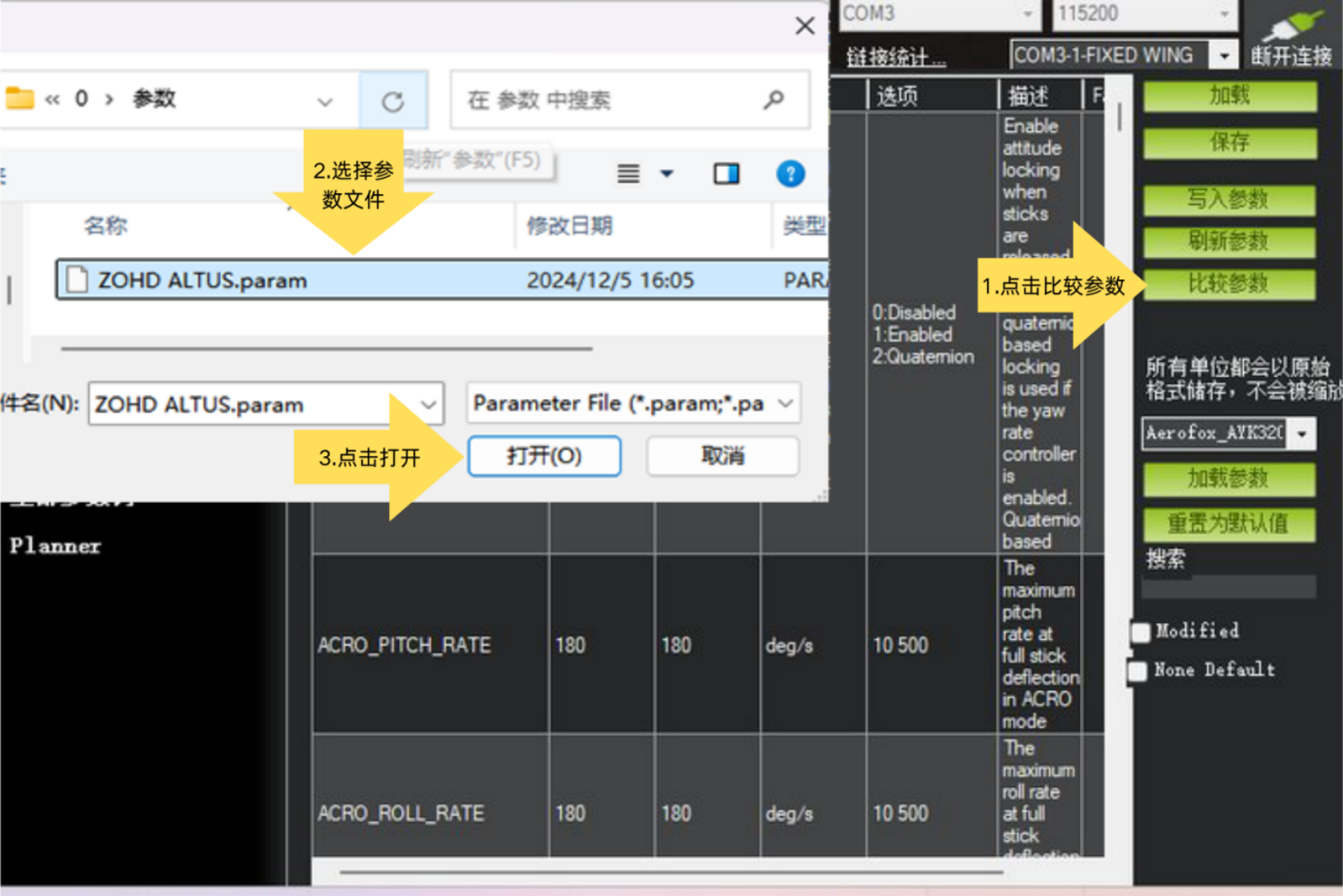Sort by 修改日期 column header
The height and width of the screenshot is (896, 1343).
(x=569, y=226)
